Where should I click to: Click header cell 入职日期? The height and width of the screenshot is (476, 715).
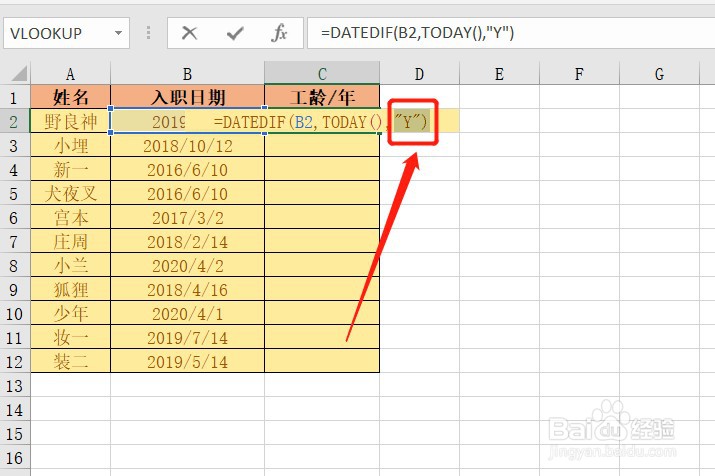pyautogui.click(x=187, y=97)
